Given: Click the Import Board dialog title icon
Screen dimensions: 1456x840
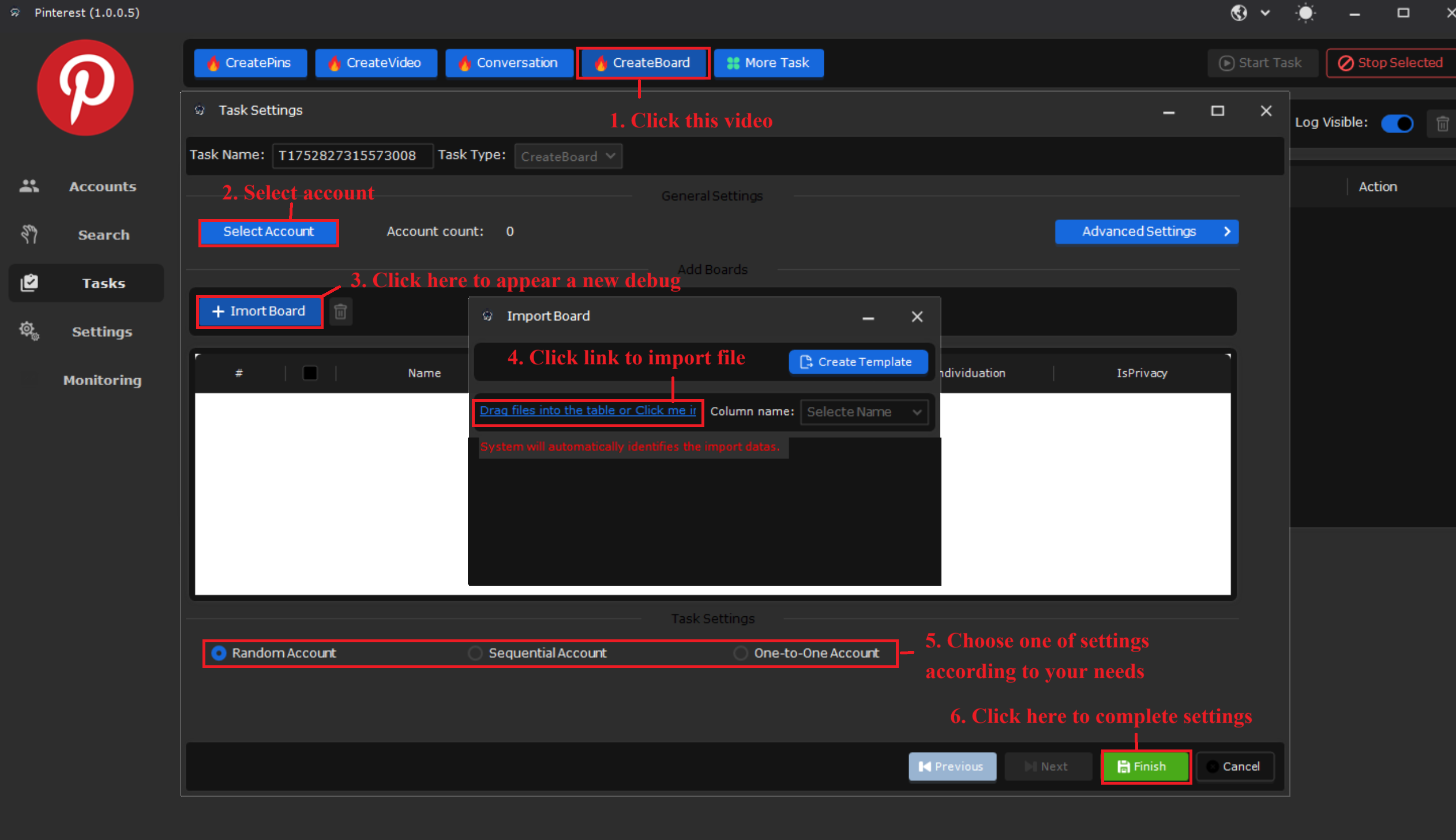Looking at the screenshot, I should point(487,315).
